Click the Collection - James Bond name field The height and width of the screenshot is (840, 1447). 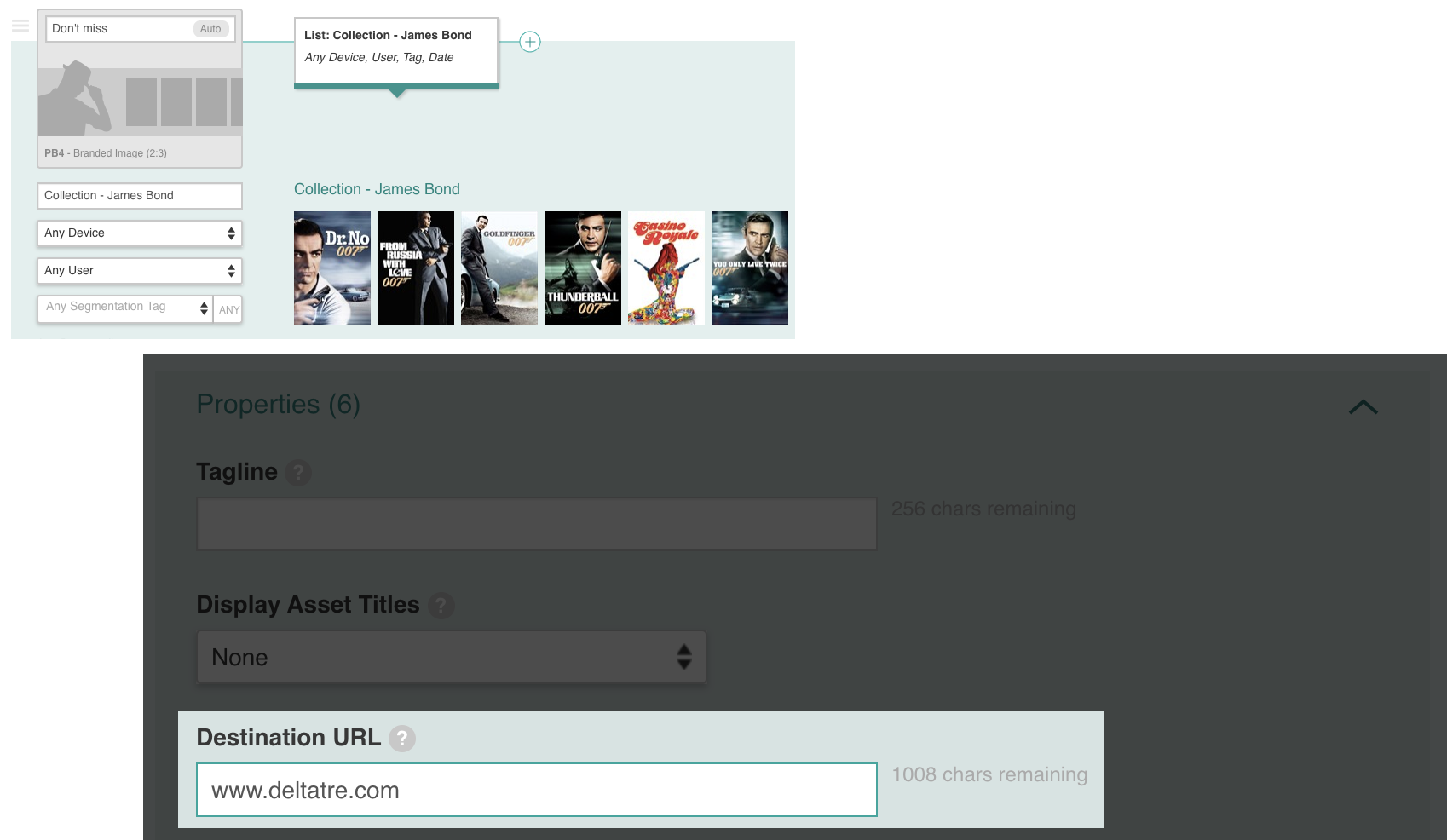(x=140, y=196)
